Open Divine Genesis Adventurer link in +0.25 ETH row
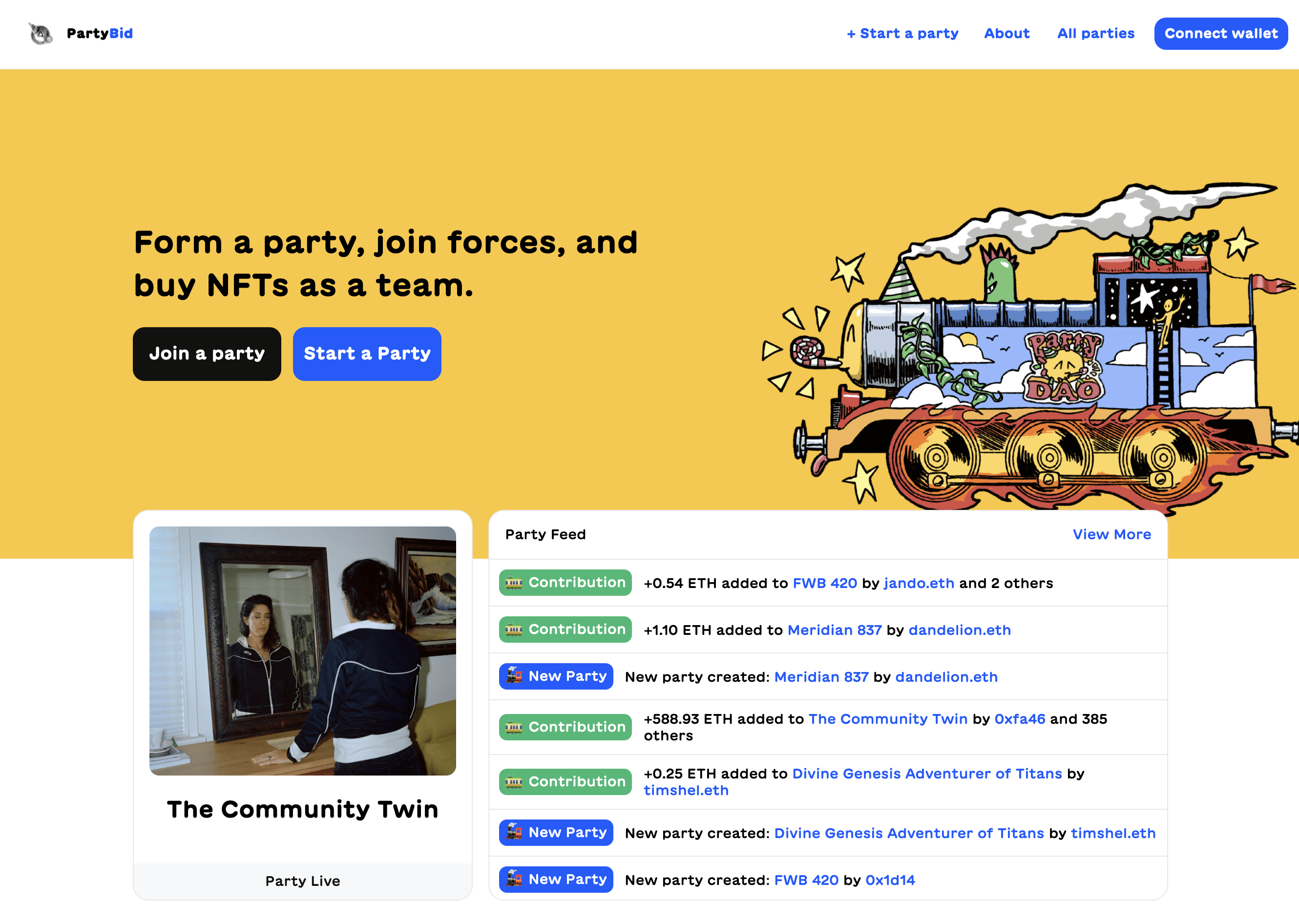The height and width of the screenshot is (924, 1299). click(927, 774)
